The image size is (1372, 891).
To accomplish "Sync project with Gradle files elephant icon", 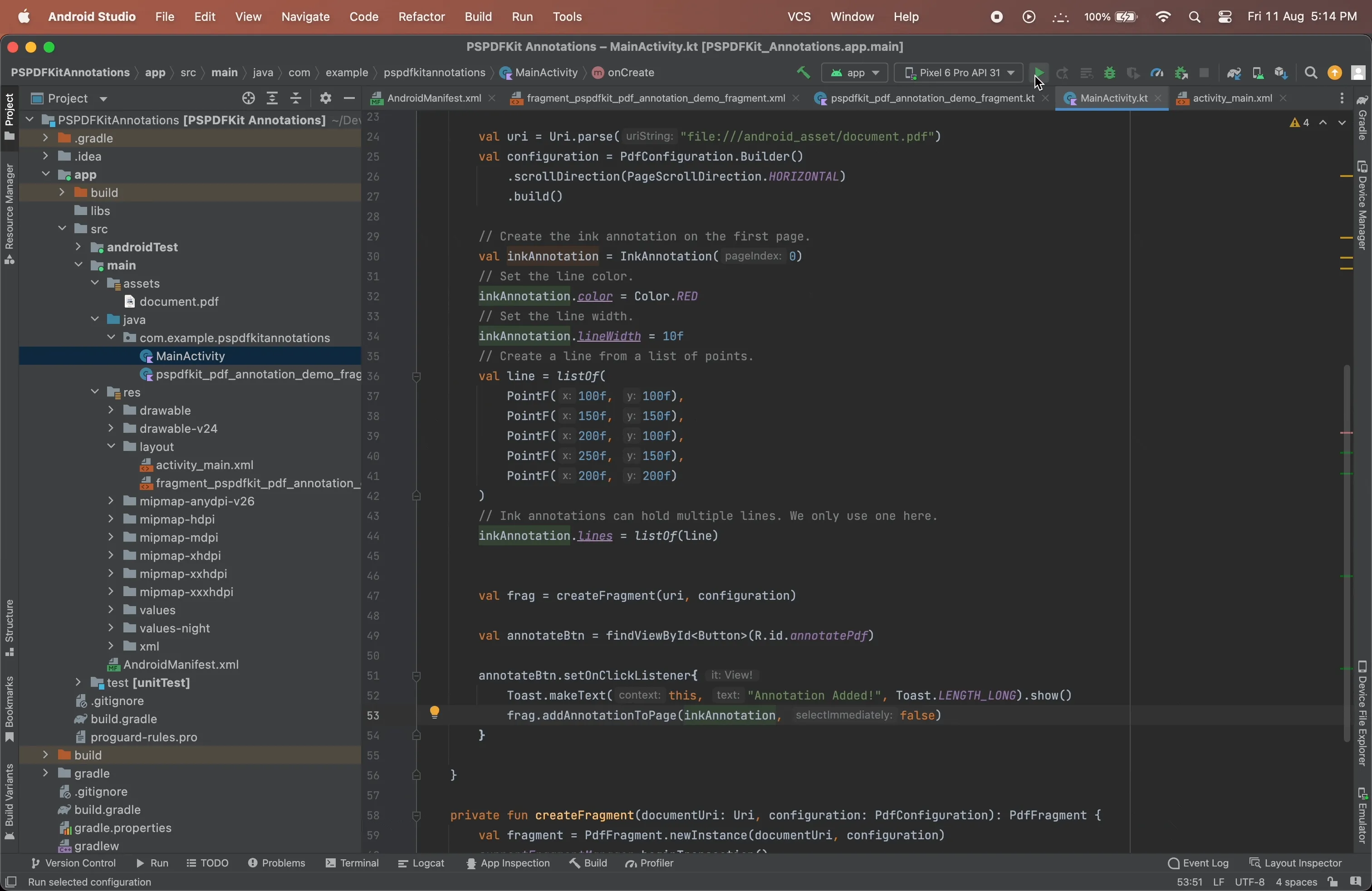I will pyautogui.click(x=1234, y=73).
